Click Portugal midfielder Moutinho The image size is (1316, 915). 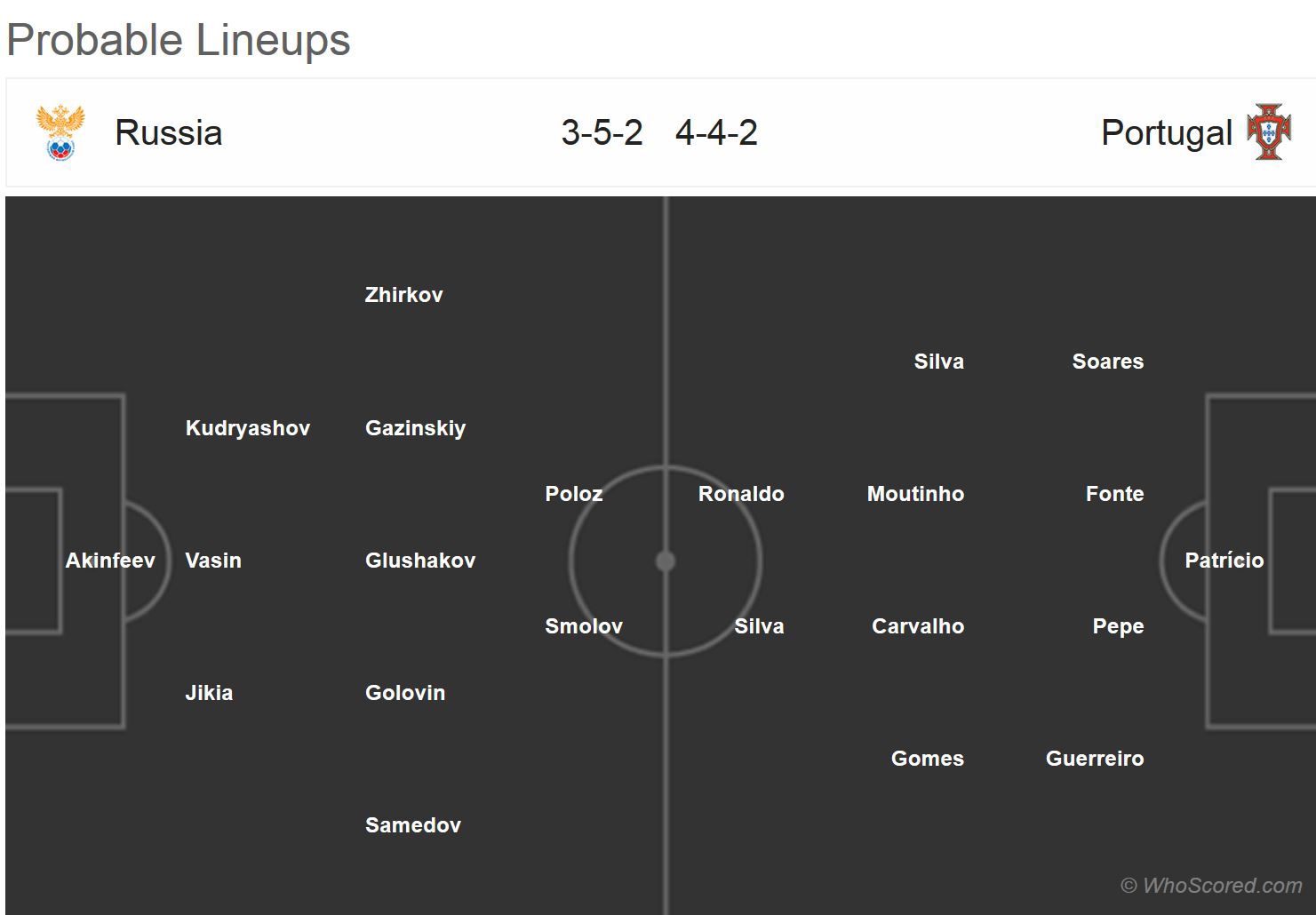pos(915,494)
